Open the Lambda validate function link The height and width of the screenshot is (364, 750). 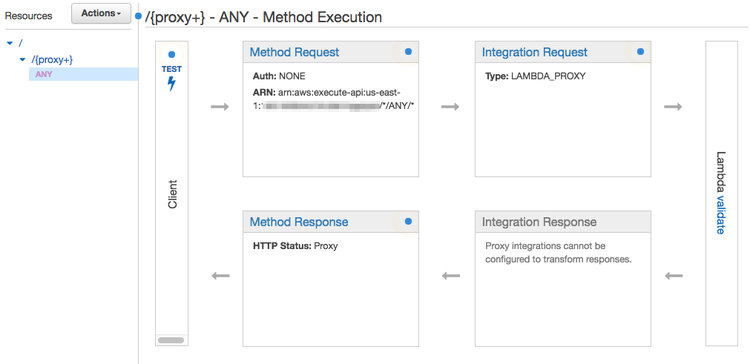(x=721, y=214)
